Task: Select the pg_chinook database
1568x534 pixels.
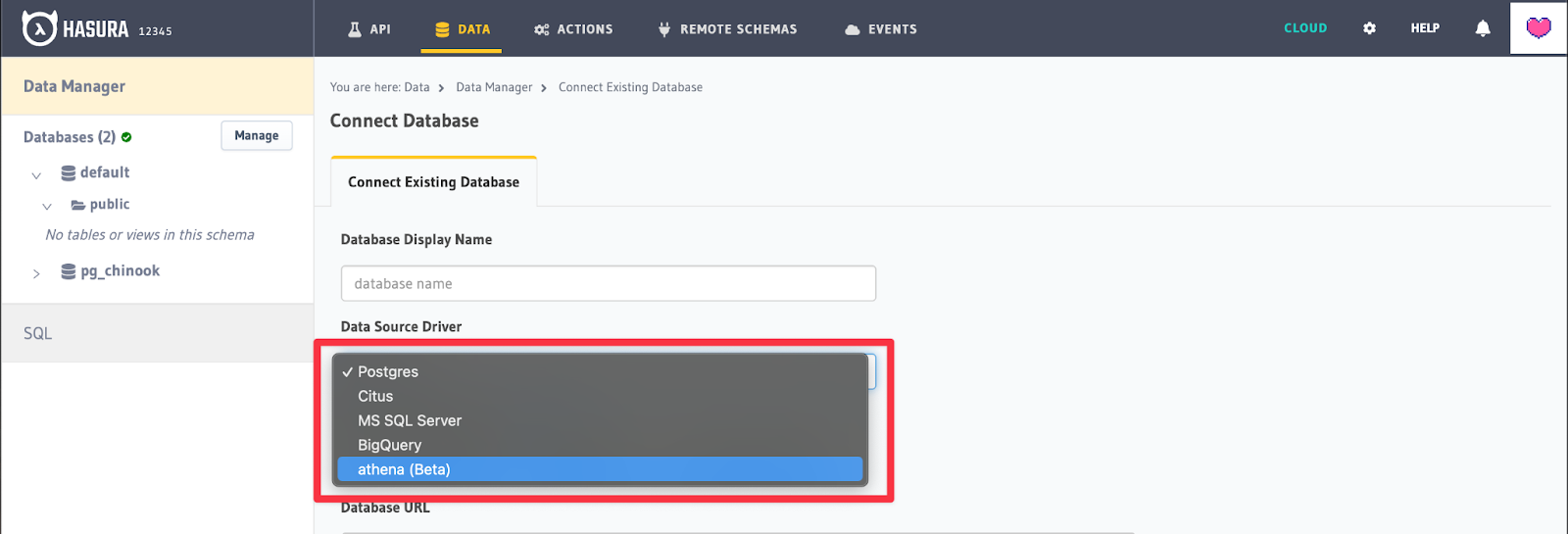Action: coord(120,271)
